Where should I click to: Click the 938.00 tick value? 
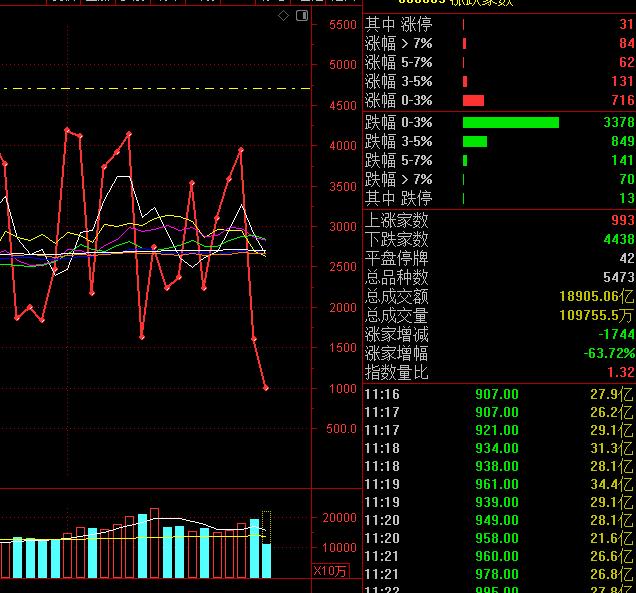[x=497, y=466]
